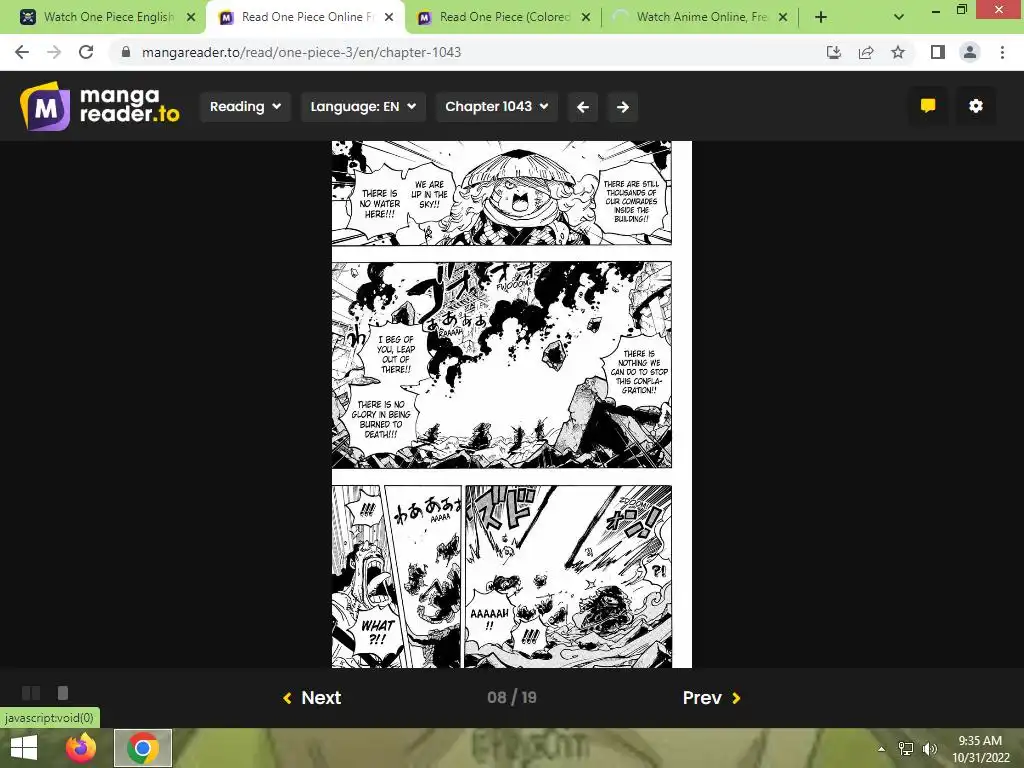The image size is (1024, 768).
Task: Show hidden system tray icons
Action: (881, 749)
